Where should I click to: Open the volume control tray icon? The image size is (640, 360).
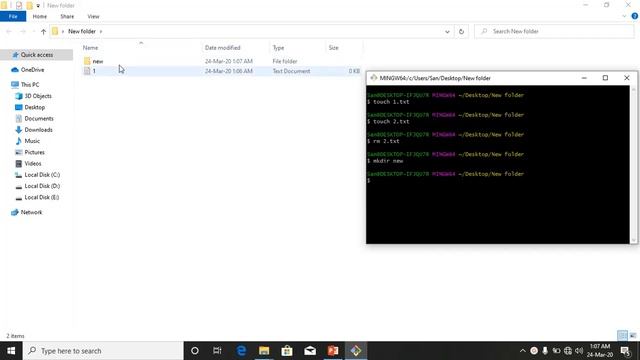[579, 351]
